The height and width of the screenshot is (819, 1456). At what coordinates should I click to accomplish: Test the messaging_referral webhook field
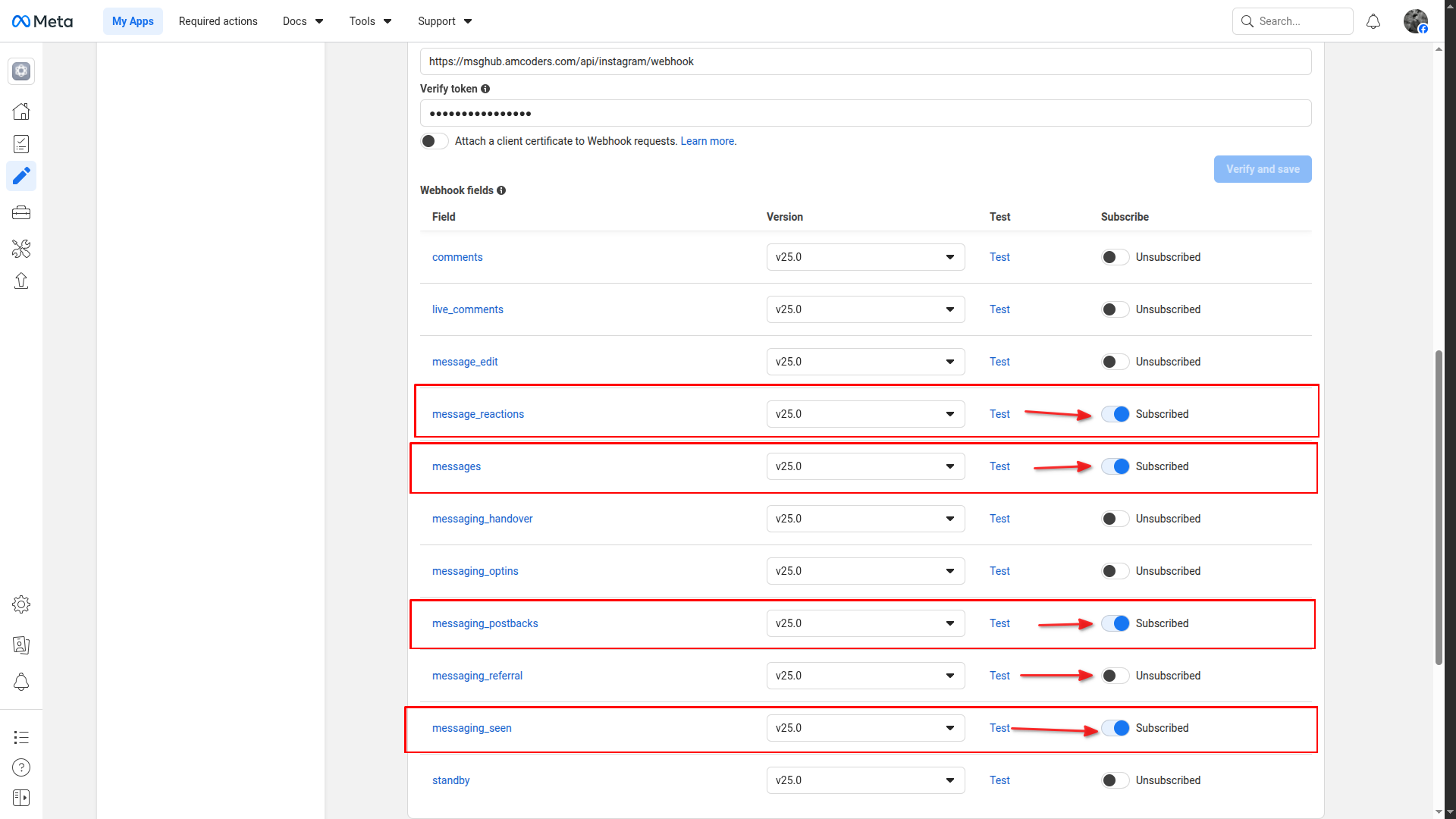[999, 675]
